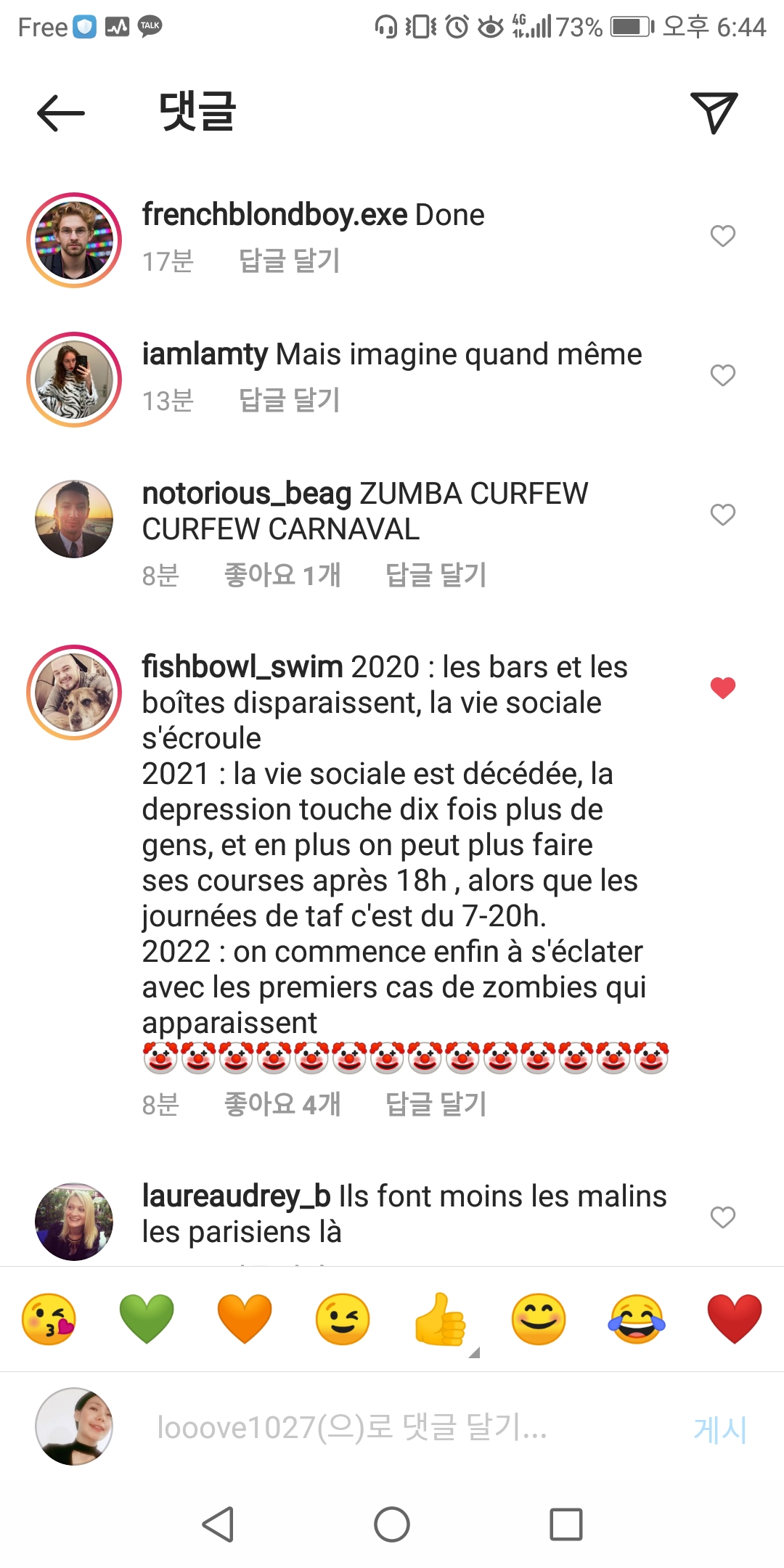Screen dimensions: 784x1568
Task: Insert the winking face emoji
Action: tap(343, 1319)
